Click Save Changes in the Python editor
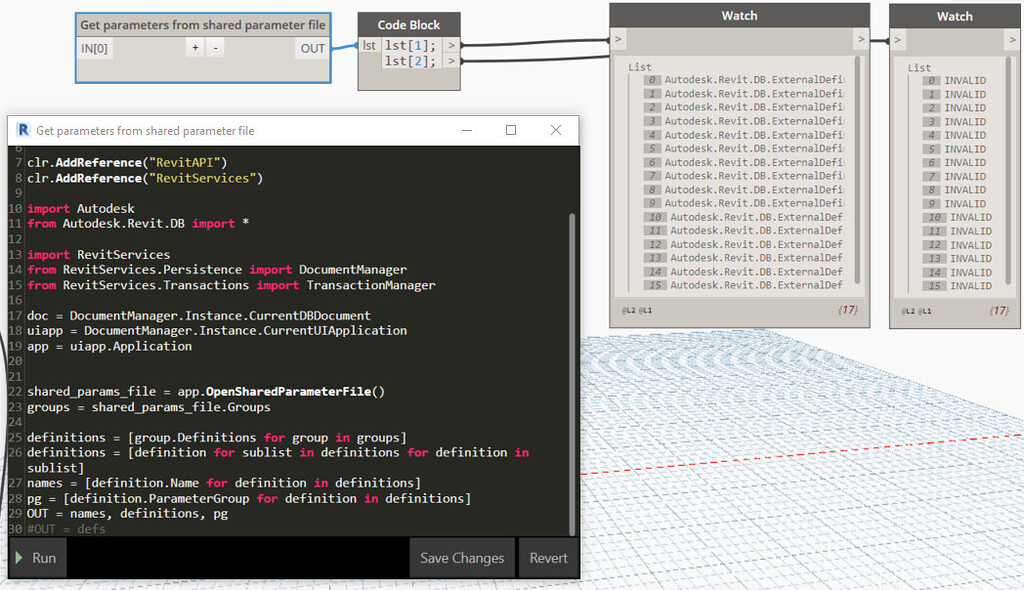 (x=461, y=558)
